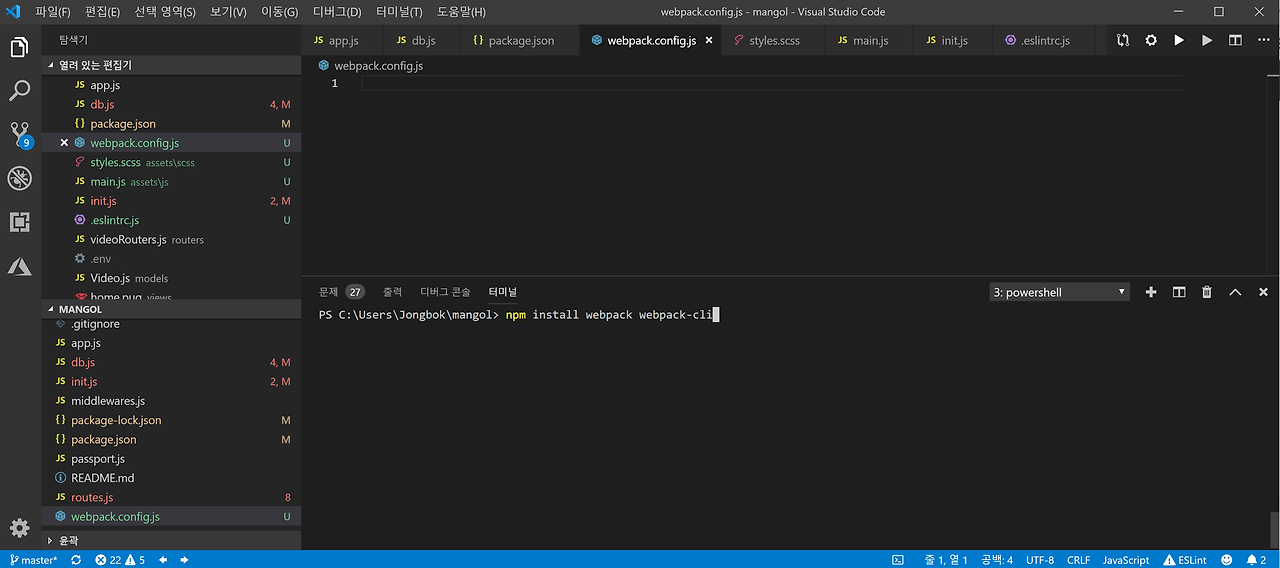Close the terminal panel with the X icon
The height and width of the screenshot is (568, 1280).
[x=1263, y=292]
